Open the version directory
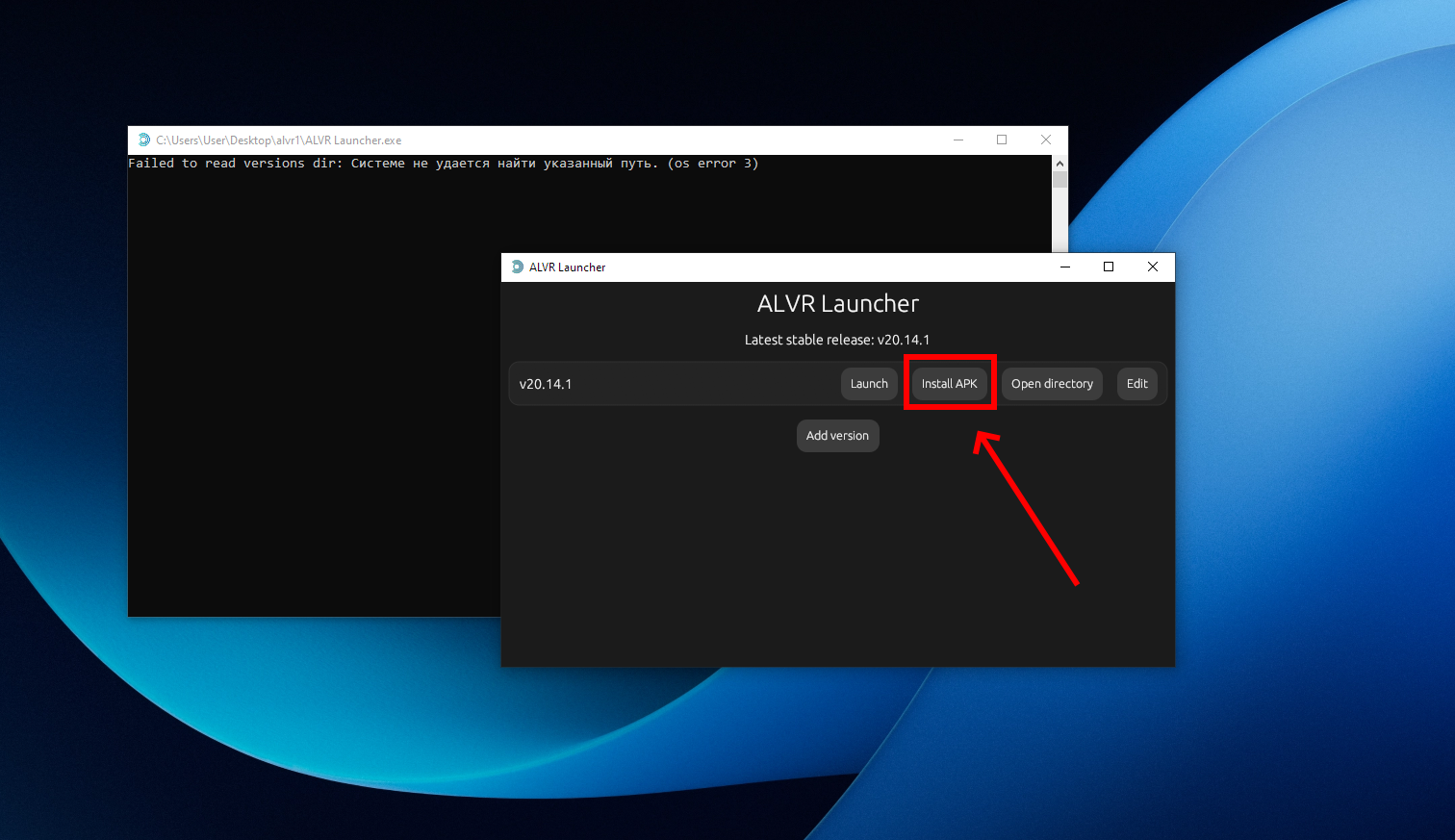The width and height of the screenshot is (1455, 840). [x=1052, y=384]
